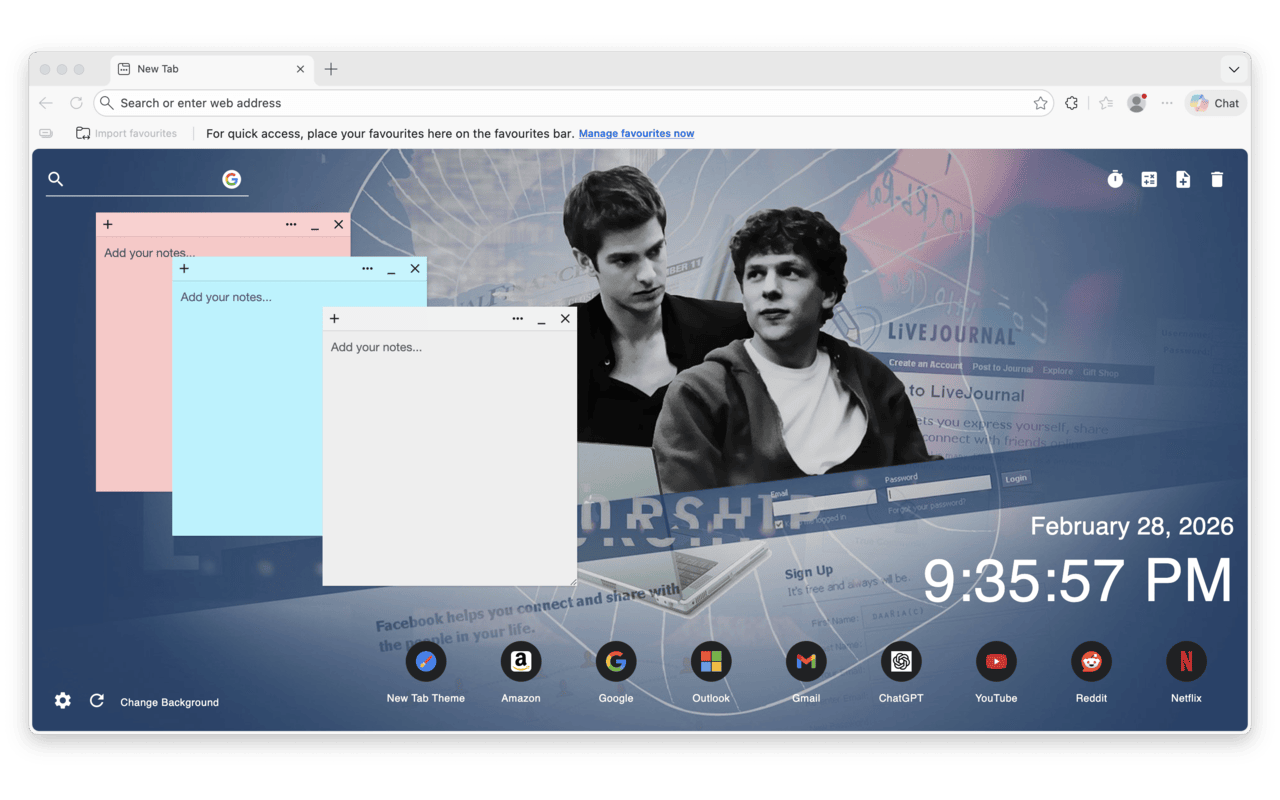Open the Netflix shortcut
The width and height of the screenshot is (1280, 800).
coord(1186,661)
